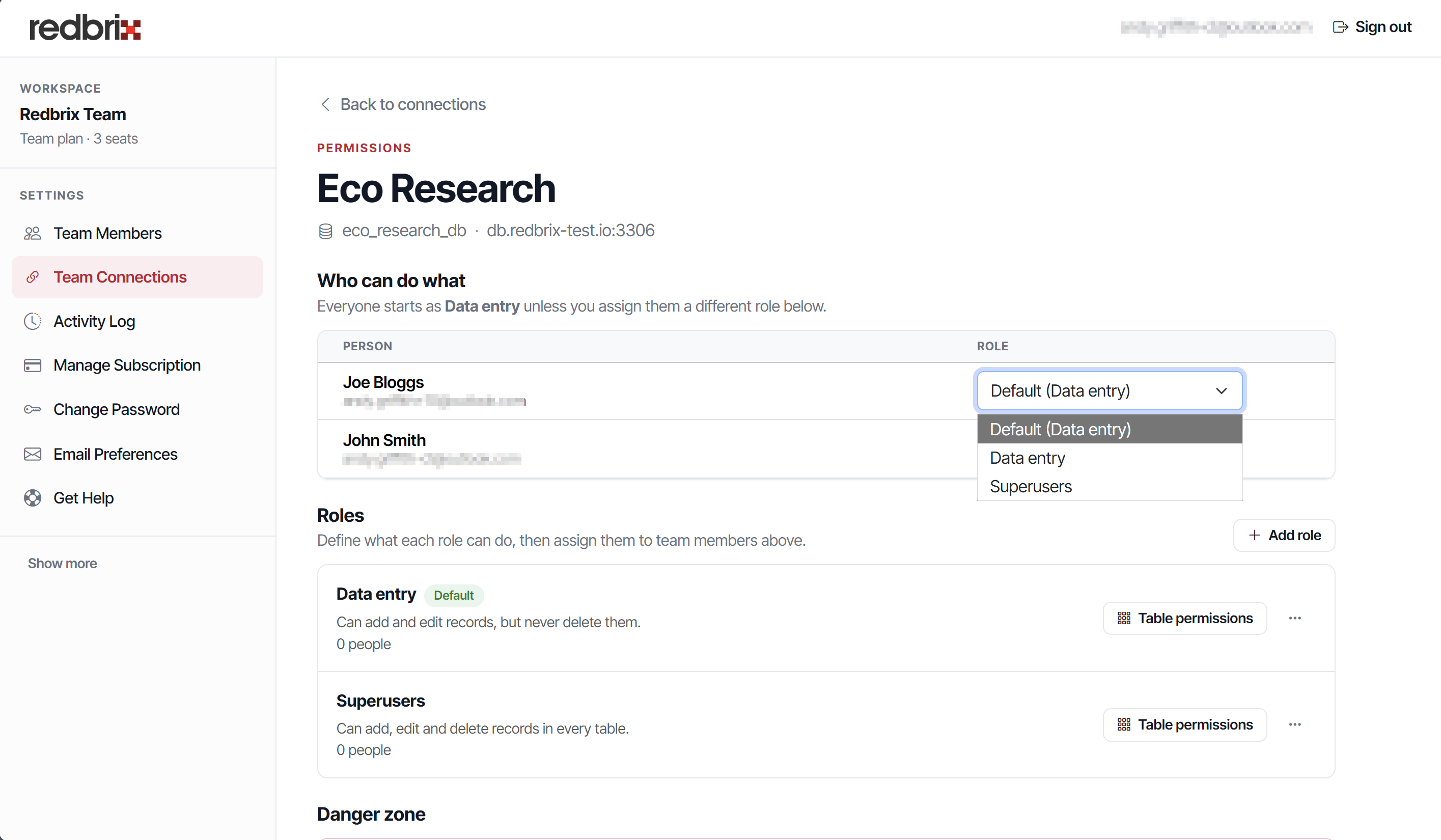Click the Activity Log clock icon
Viewport: 1441px width, 840px height.
point(33,321)
